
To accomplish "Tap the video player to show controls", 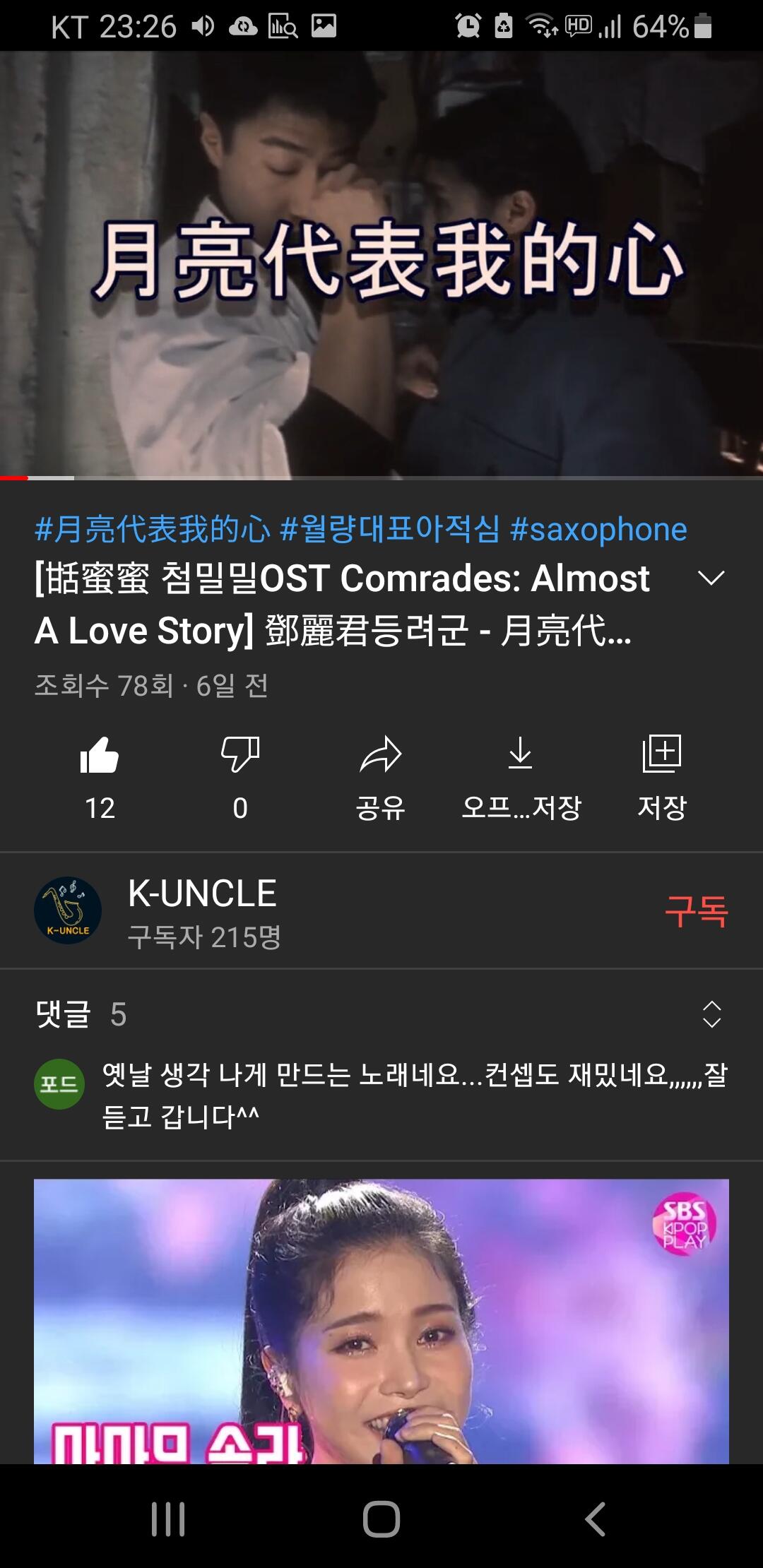I will (x=381, y=264).
